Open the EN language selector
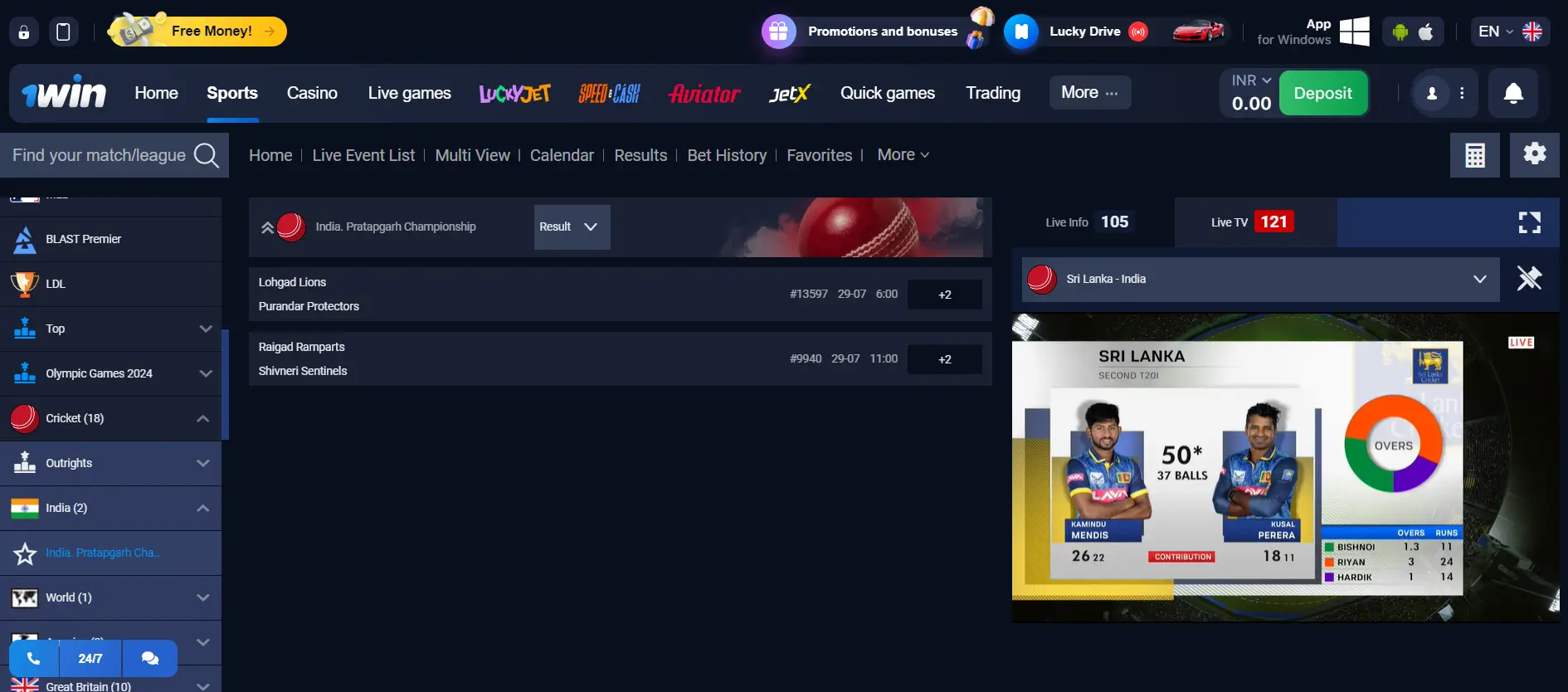1568x692 pixels. click(1510, 32)
